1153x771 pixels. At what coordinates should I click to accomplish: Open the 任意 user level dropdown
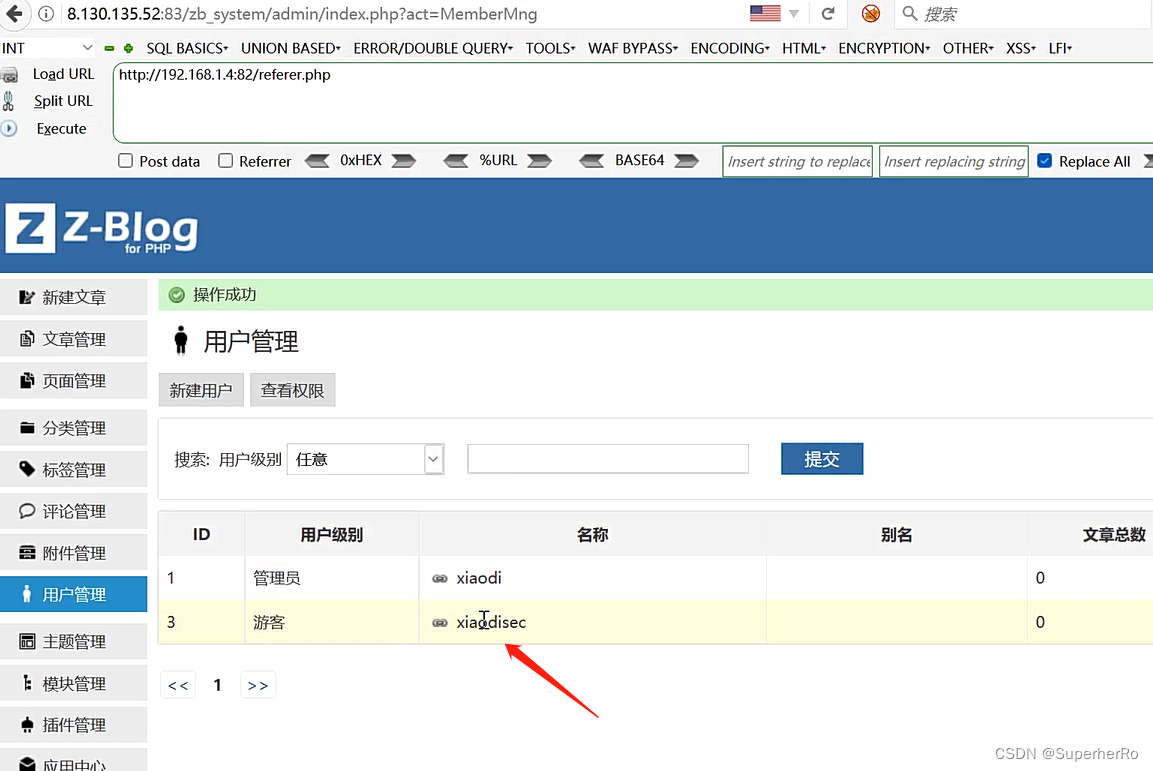[x=365, y=458]
